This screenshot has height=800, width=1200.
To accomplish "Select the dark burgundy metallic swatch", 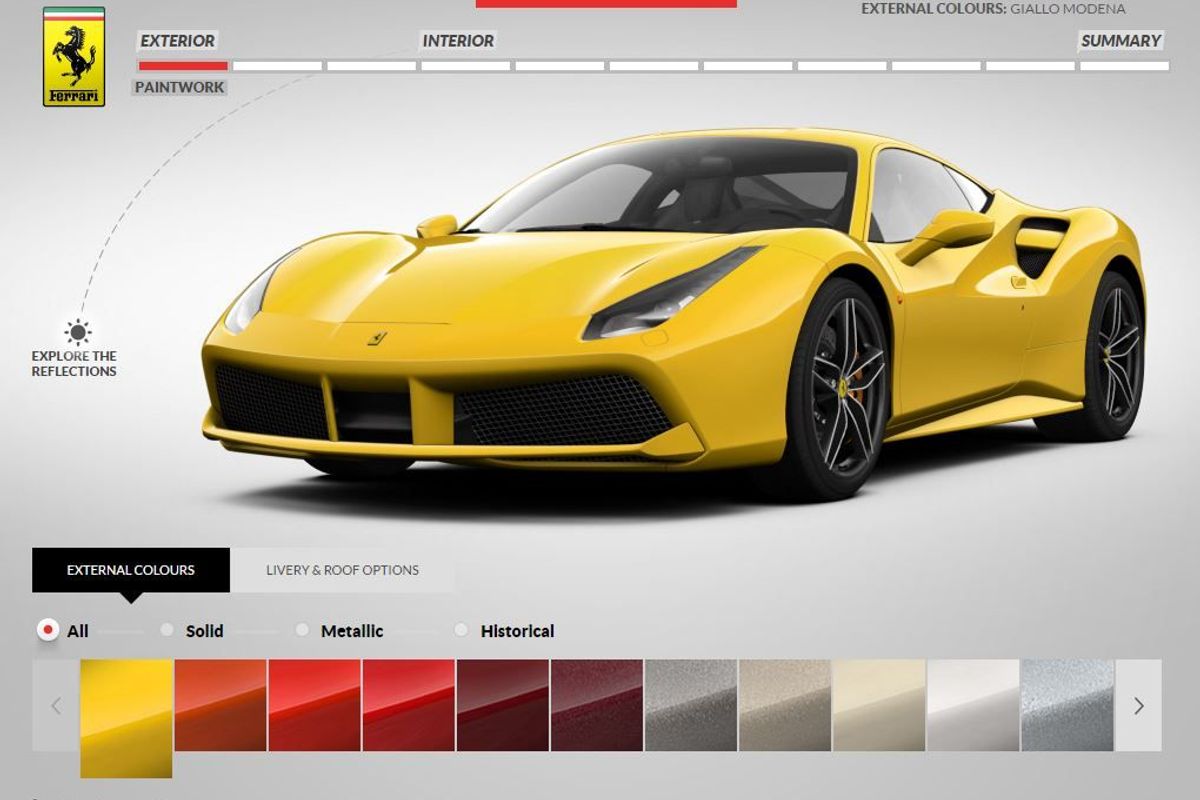I will 596,705.
